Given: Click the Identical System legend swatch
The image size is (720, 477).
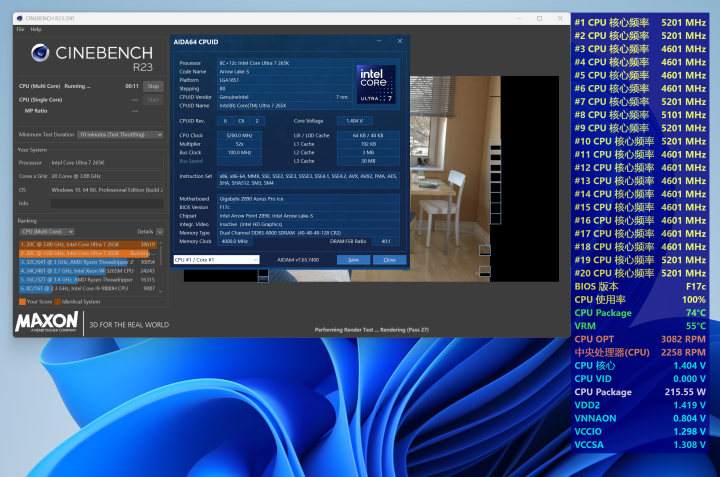Looking at the screenshot, I should pos(57,302).
